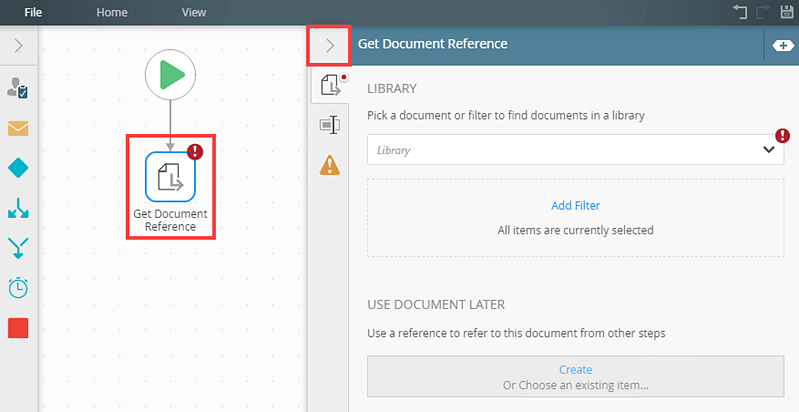This screenshot has height=412, width=799.
Task: Choose the Merge arrows icon
Action: [x=18, y=249]
